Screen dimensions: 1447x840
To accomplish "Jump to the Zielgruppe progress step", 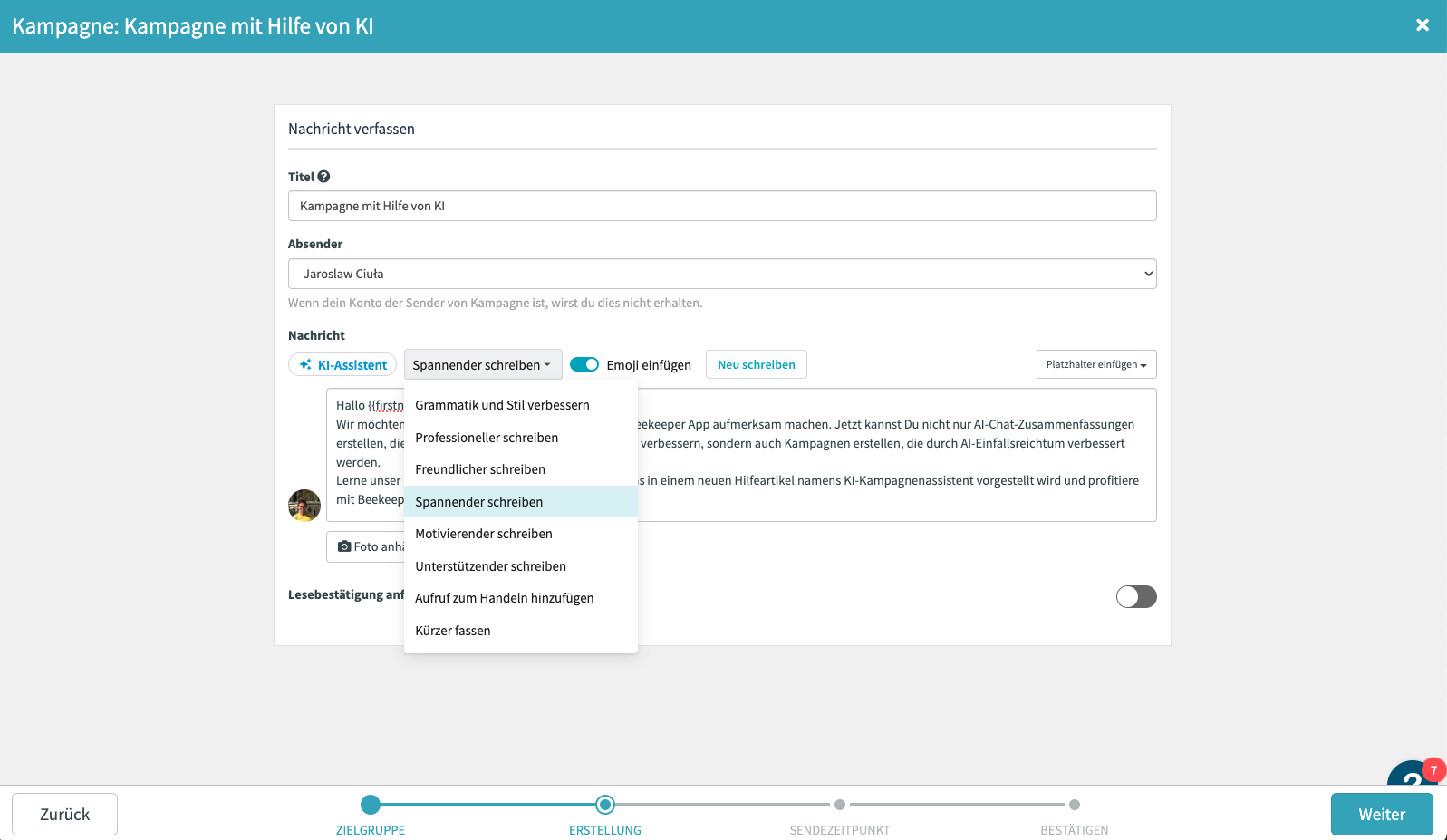I will point(371,805).
